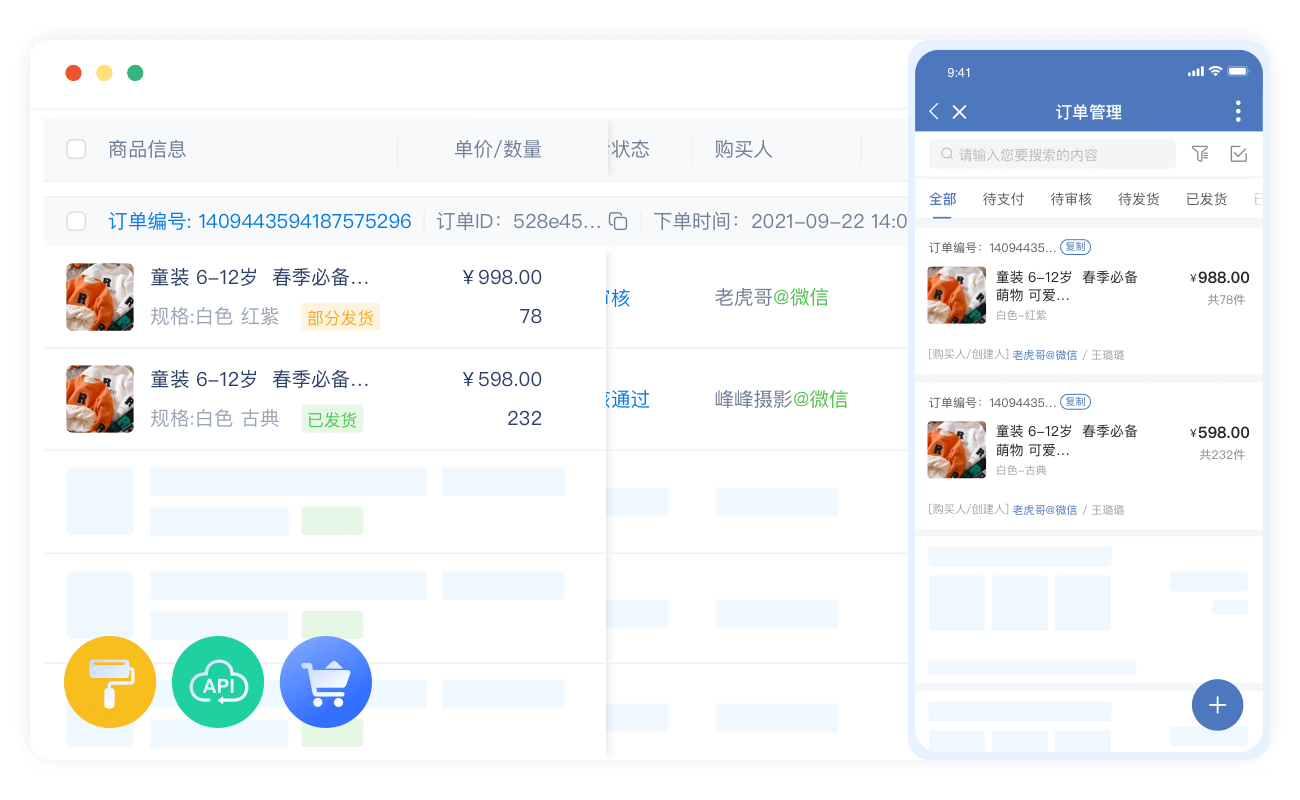Click the yellow paint roller icon

(x=110, y=682)
